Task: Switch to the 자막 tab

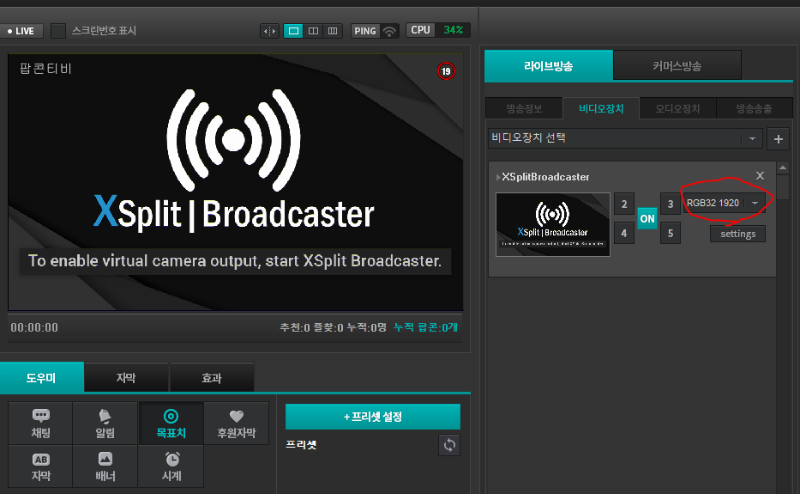Action: click(126, 378)
